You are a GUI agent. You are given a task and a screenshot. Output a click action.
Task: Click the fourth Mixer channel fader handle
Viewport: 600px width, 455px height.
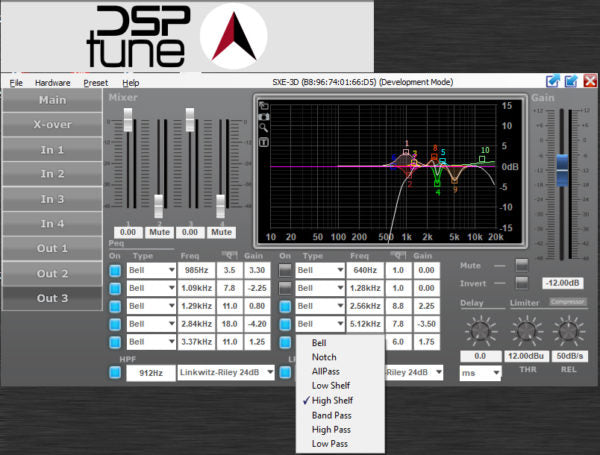[220, 206]
